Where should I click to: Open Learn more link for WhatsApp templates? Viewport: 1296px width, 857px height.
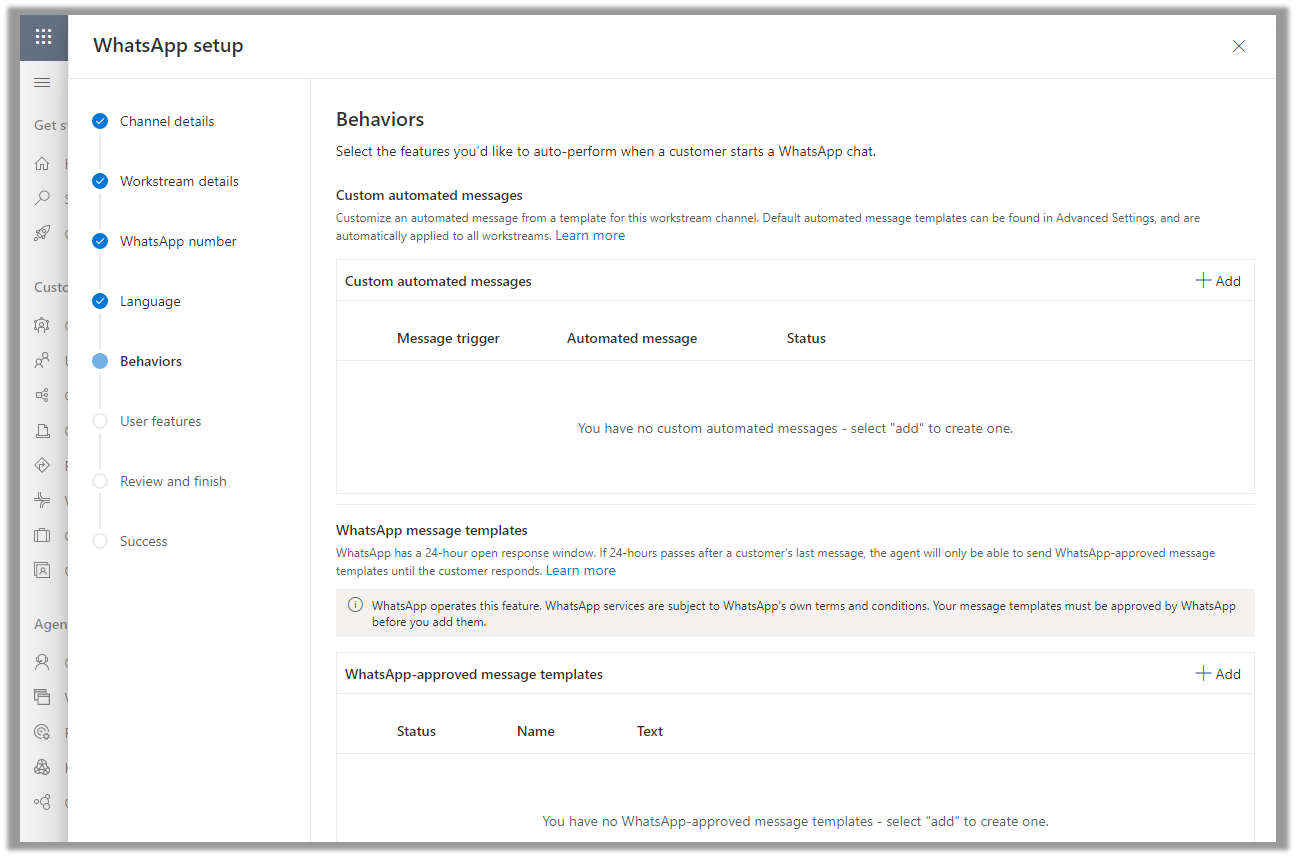point(580,571)
